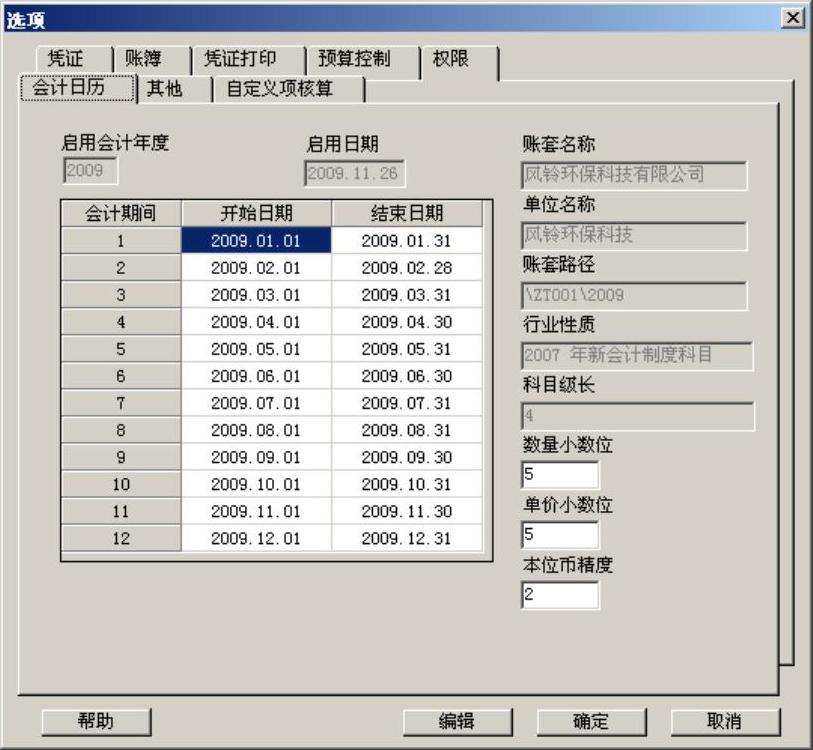The height and width of the screenshot is (750, 813).
Task: Select start date cell 2009.08.01
Action: (x=256, y=430)
